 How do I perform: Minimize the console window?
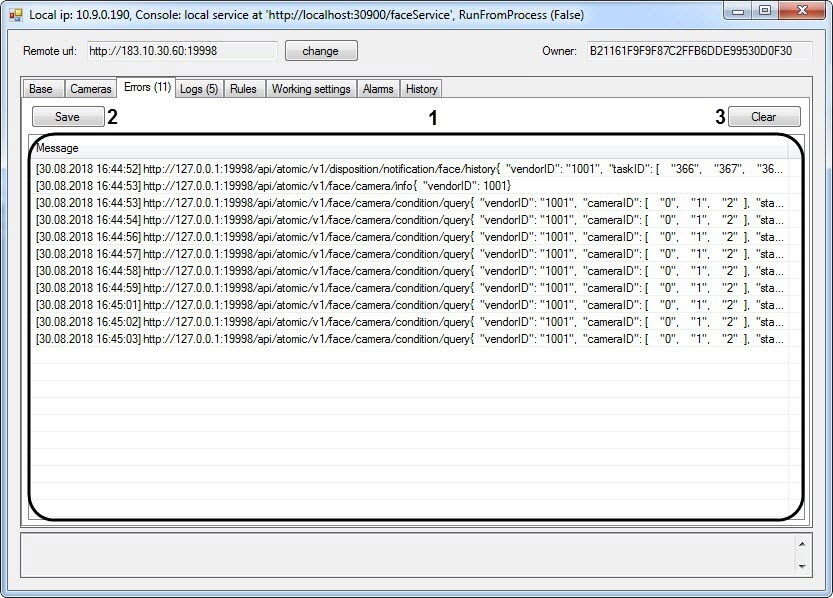(x=738, y=11)
